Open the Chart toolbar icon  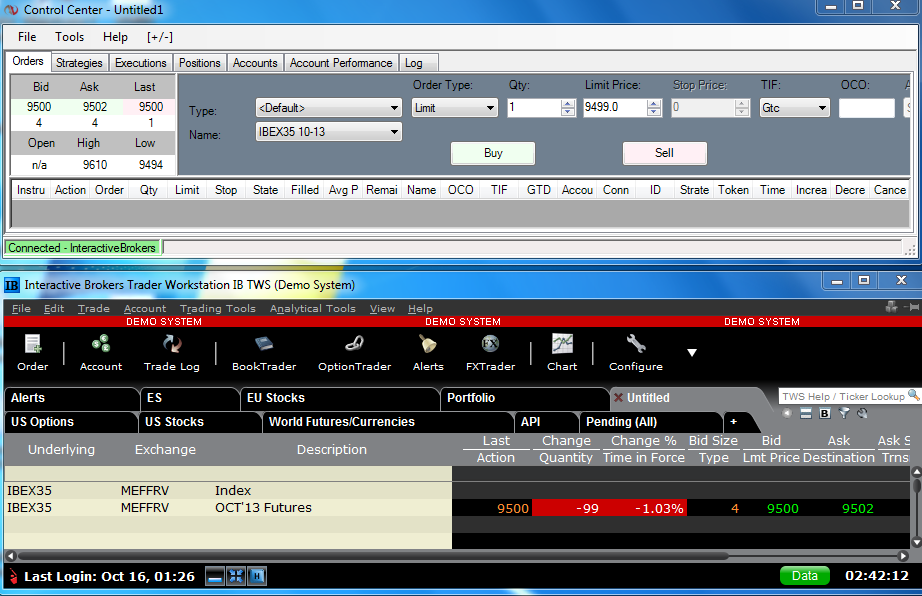(x=562, y=353)
